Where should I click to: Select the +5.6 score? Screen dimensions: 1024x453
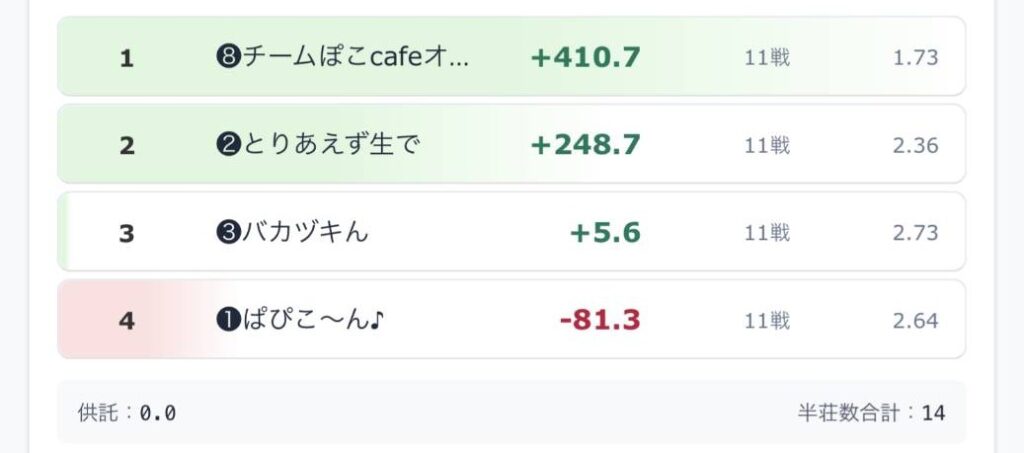point(605,232)
